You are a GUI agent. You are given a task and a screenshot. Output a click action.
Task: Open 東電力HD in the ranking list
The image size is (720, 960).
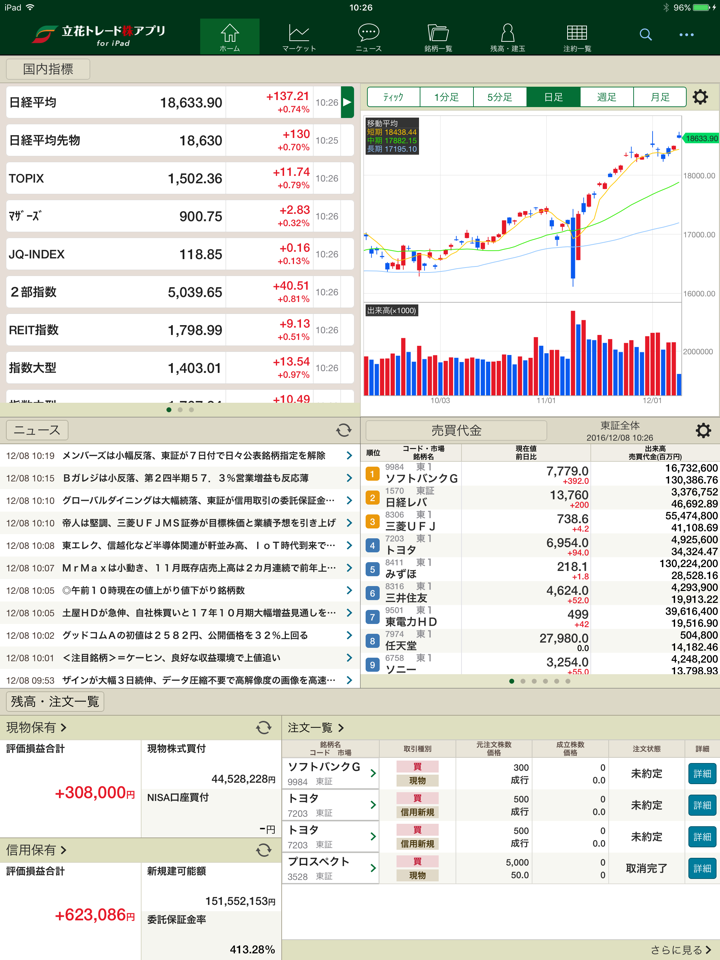pyautogui.click(x=541, y=617)
